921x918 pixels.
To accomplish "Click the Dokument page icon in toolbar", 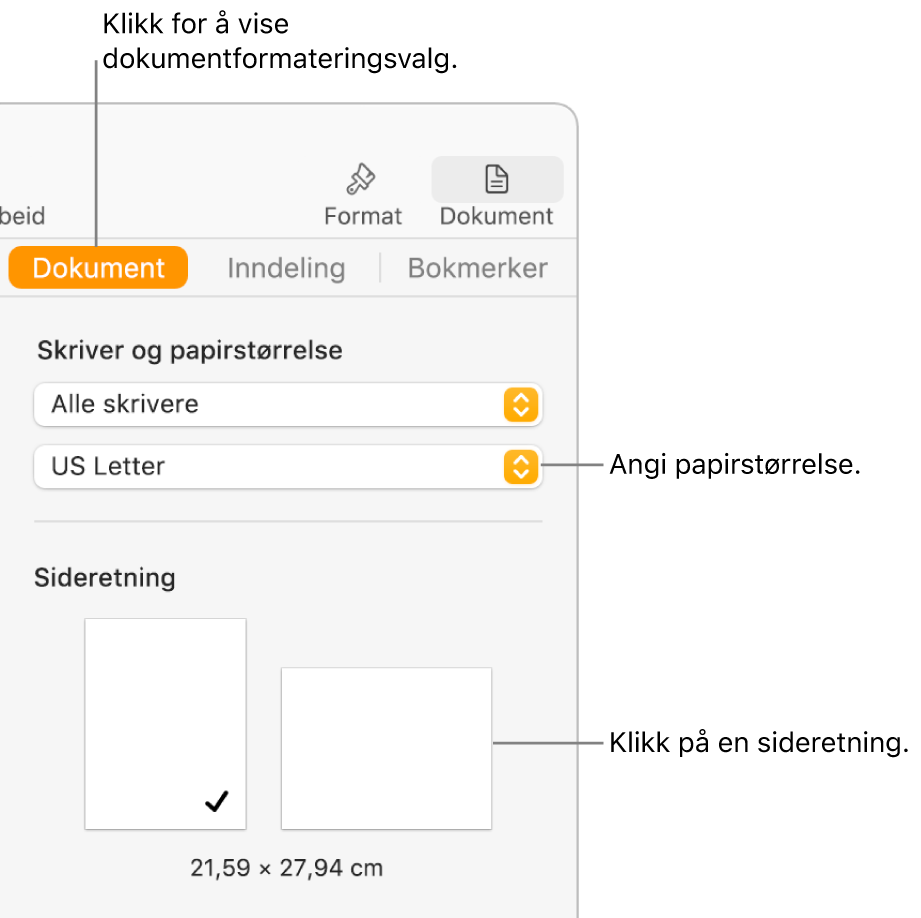I will 497,179.
